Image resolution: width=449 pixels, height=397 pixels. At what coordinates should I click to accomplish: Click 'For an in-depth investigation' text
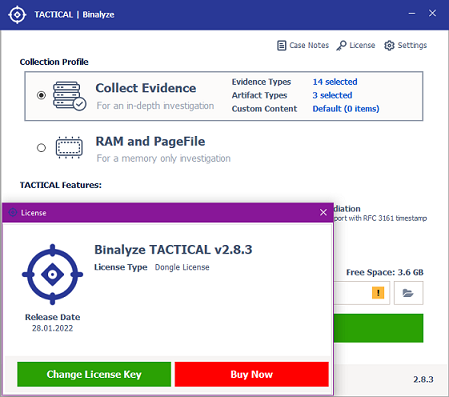point(155,106)
